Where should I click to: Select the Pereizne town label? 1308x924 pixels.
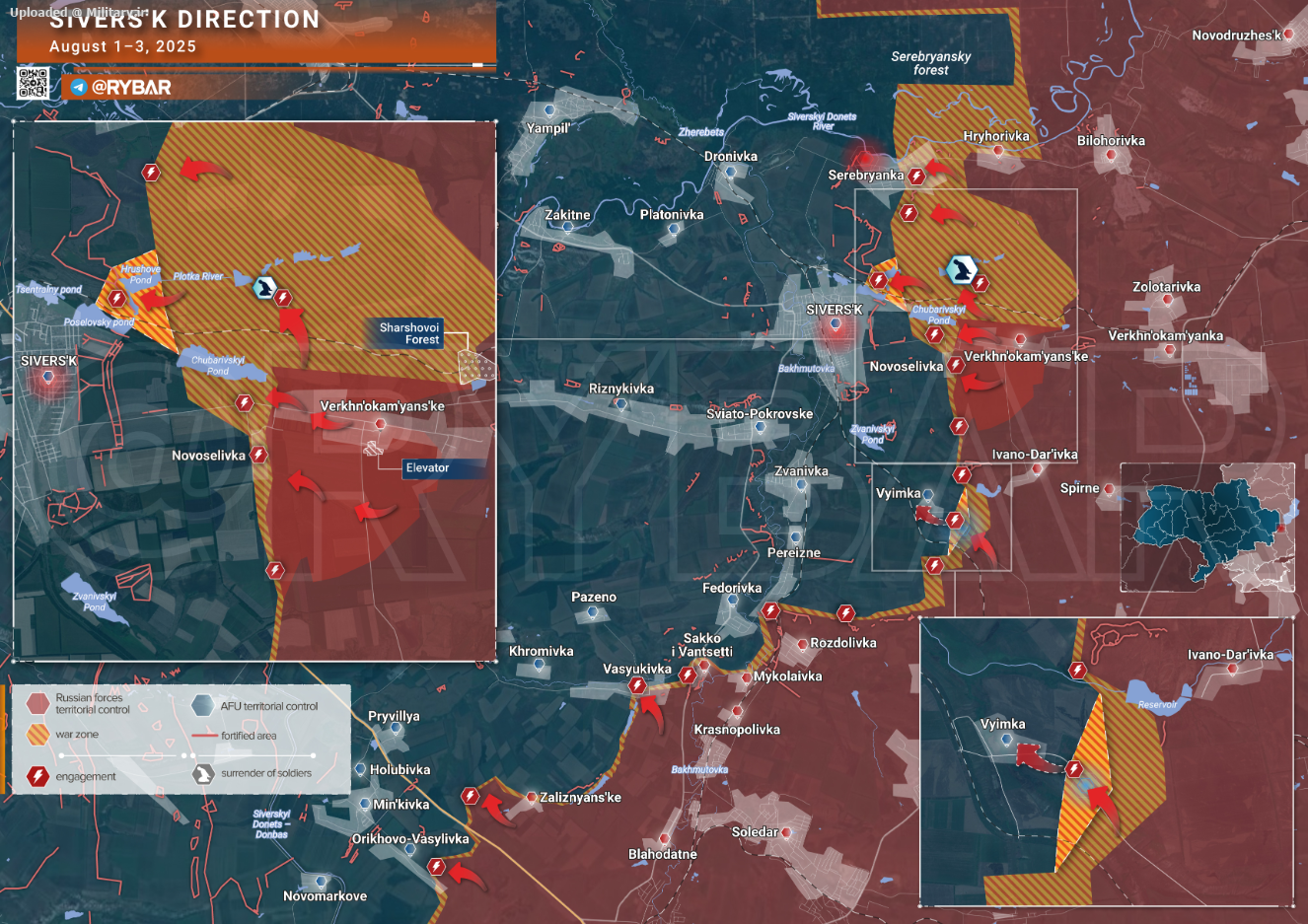(794, 553)
